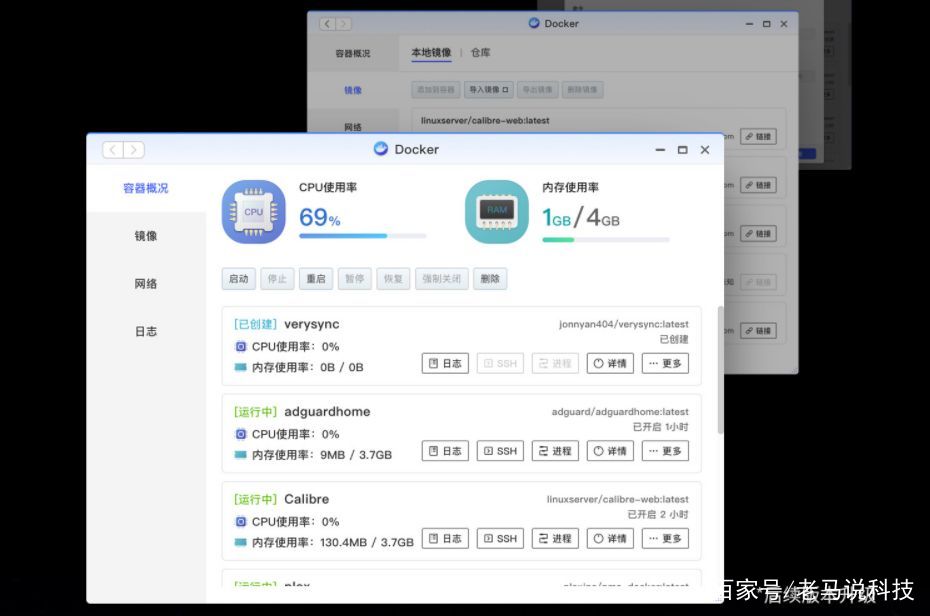The image size is (930, 616).
Task: Click the small memory icon in the adguardhome row
Action: pos(240,455)
